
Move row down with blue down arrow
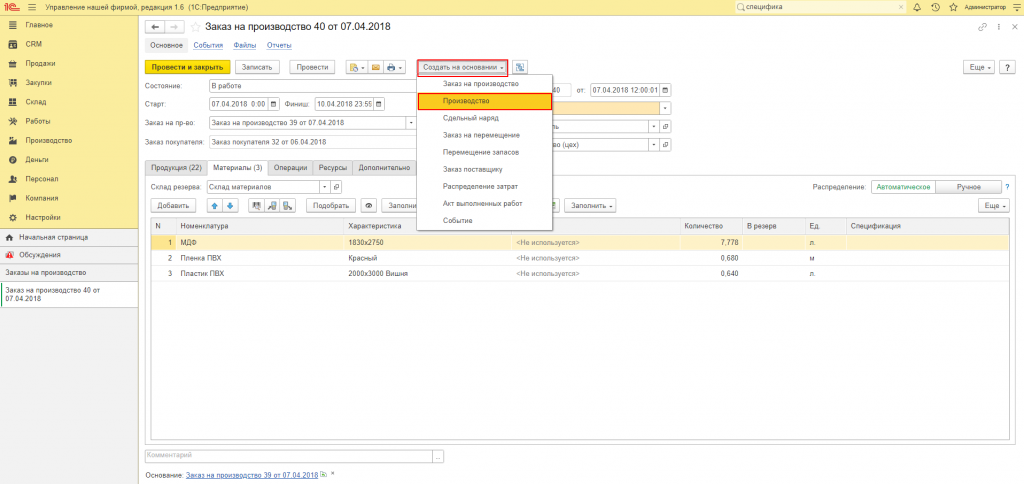coord(229,205)
